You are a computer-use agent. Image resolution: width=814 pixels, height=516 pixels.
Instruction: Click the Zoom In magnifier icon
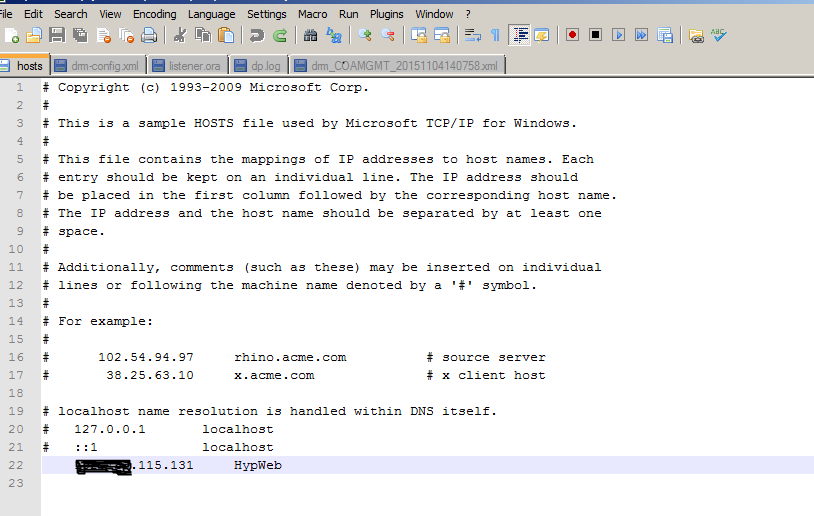coord(365,36)
